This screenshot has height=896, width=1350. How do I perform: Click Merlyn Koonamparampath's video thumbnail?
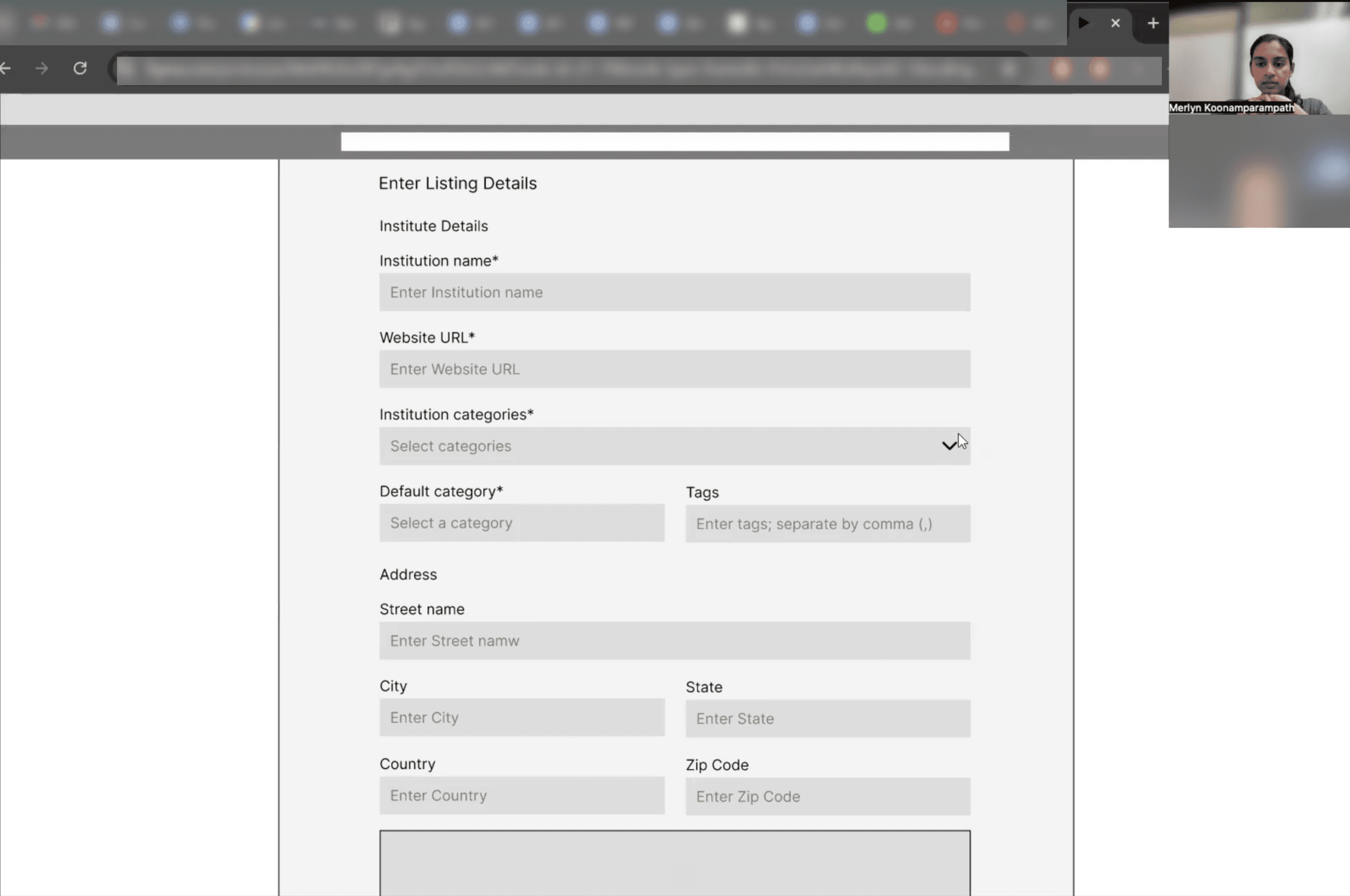tap(1258, 57)
